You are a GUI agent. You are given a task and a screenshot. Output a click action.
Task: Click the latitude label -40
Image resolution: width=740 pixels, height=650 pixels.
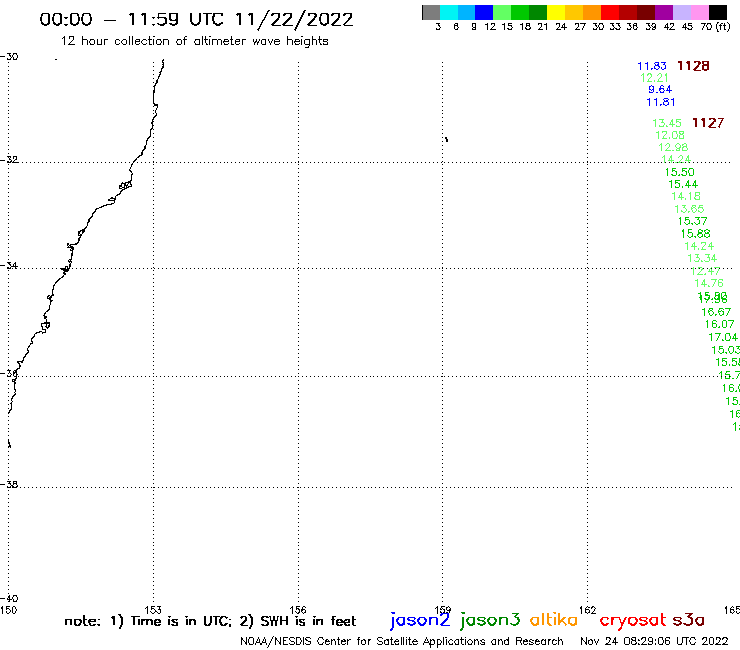click(x=9, y=599)
